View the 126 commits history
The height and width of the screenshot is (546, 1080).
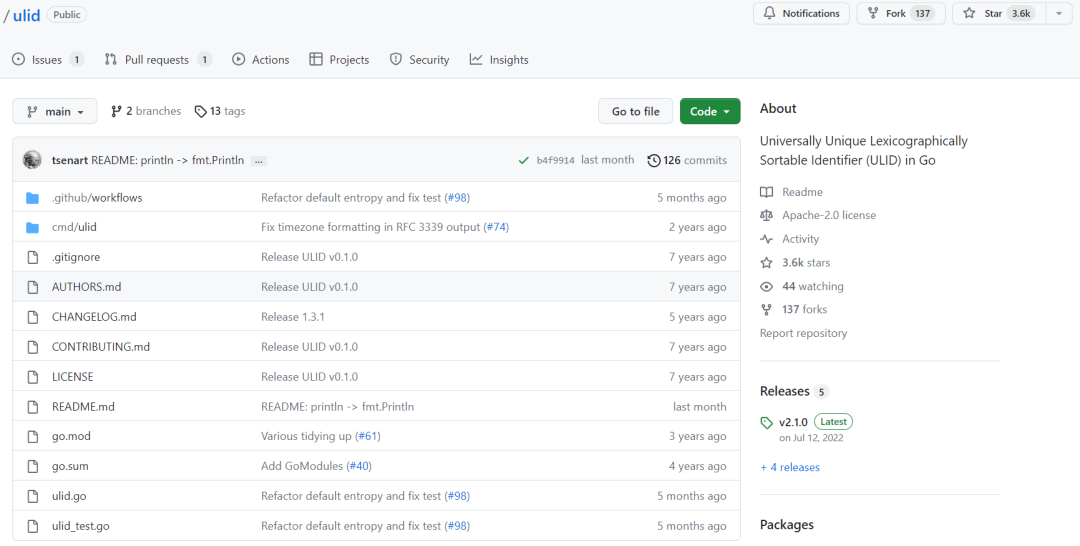coord(687,160)
